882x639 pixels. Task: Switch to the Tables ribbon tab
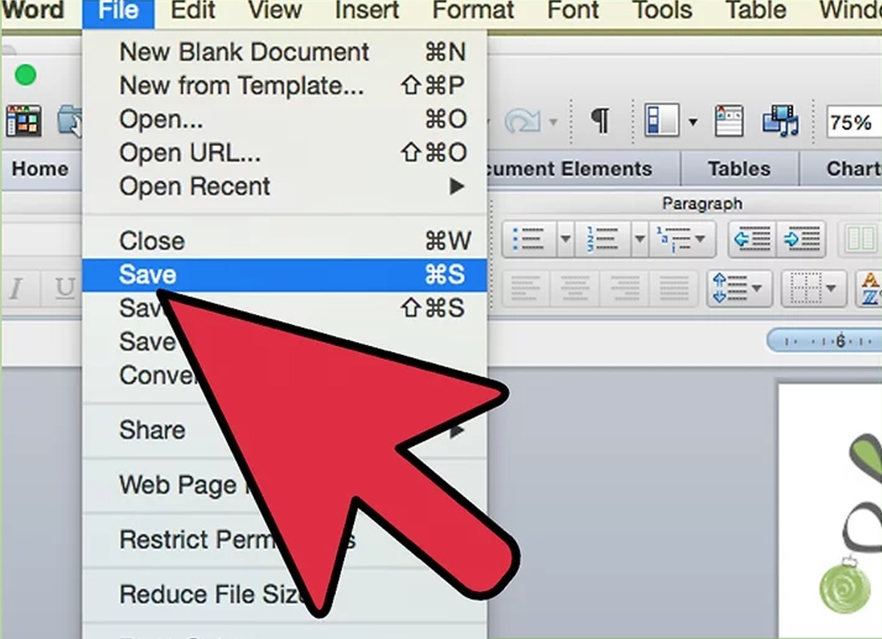pos(739,168)
